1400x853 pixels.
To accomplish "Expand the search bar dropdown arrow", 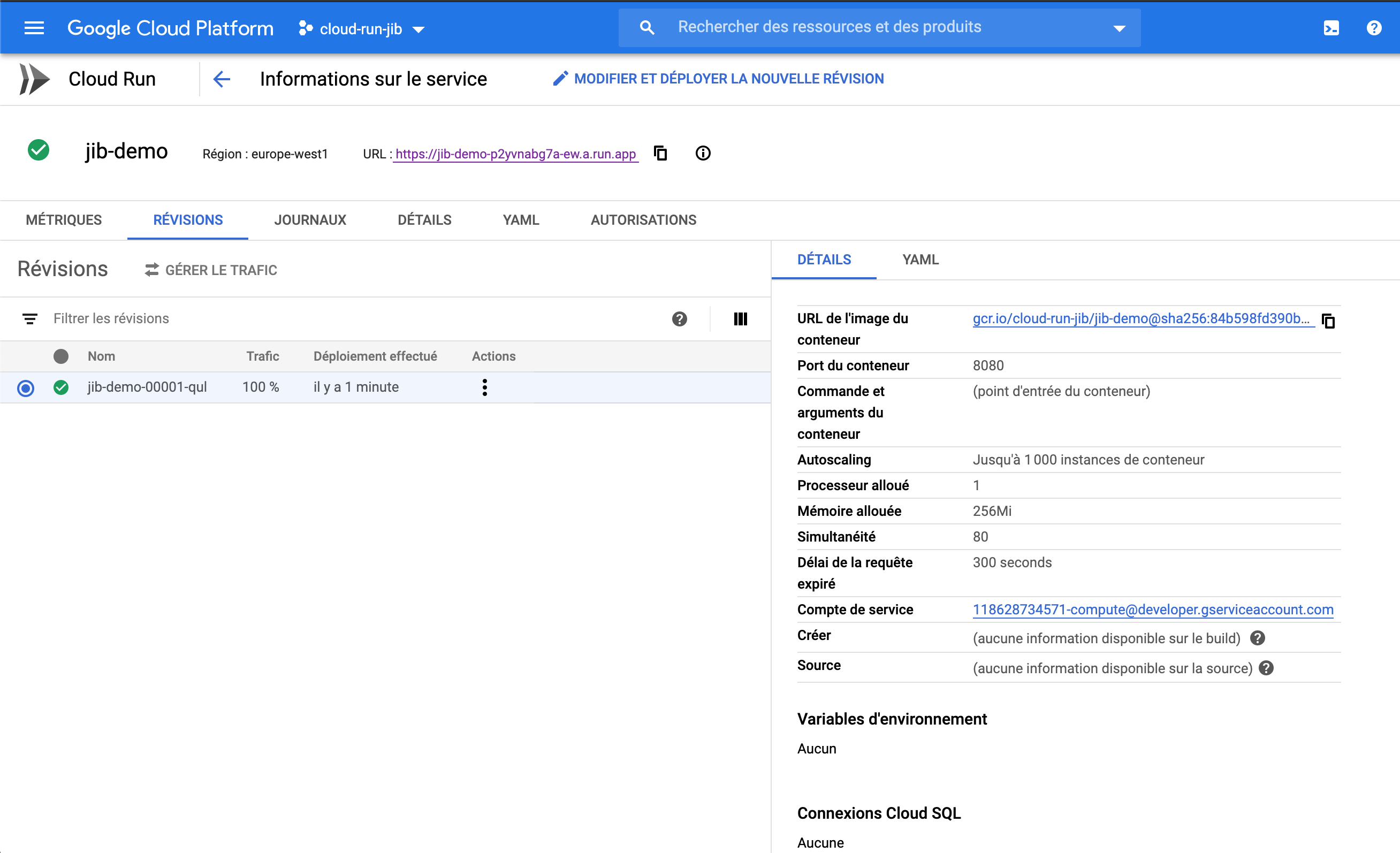I will [1120, 28].
